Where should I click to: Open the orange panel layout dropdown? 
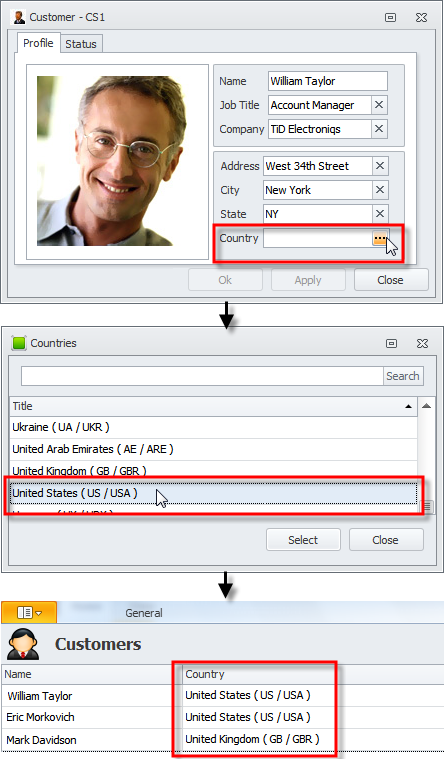(x=29, y=612)
